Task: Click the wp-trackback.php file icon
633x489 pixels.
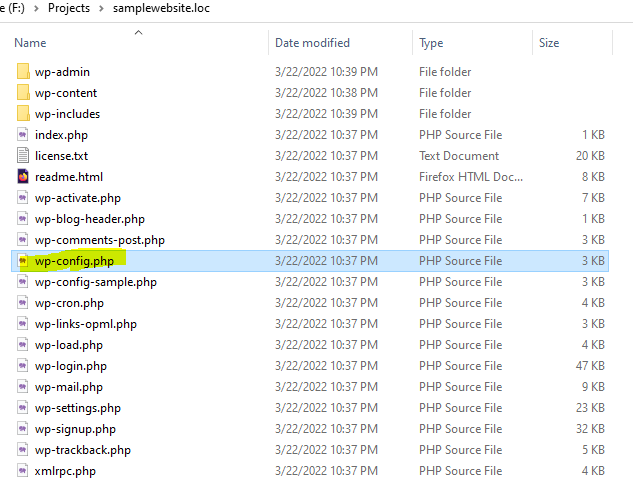Action: click(x=23, y=449)
